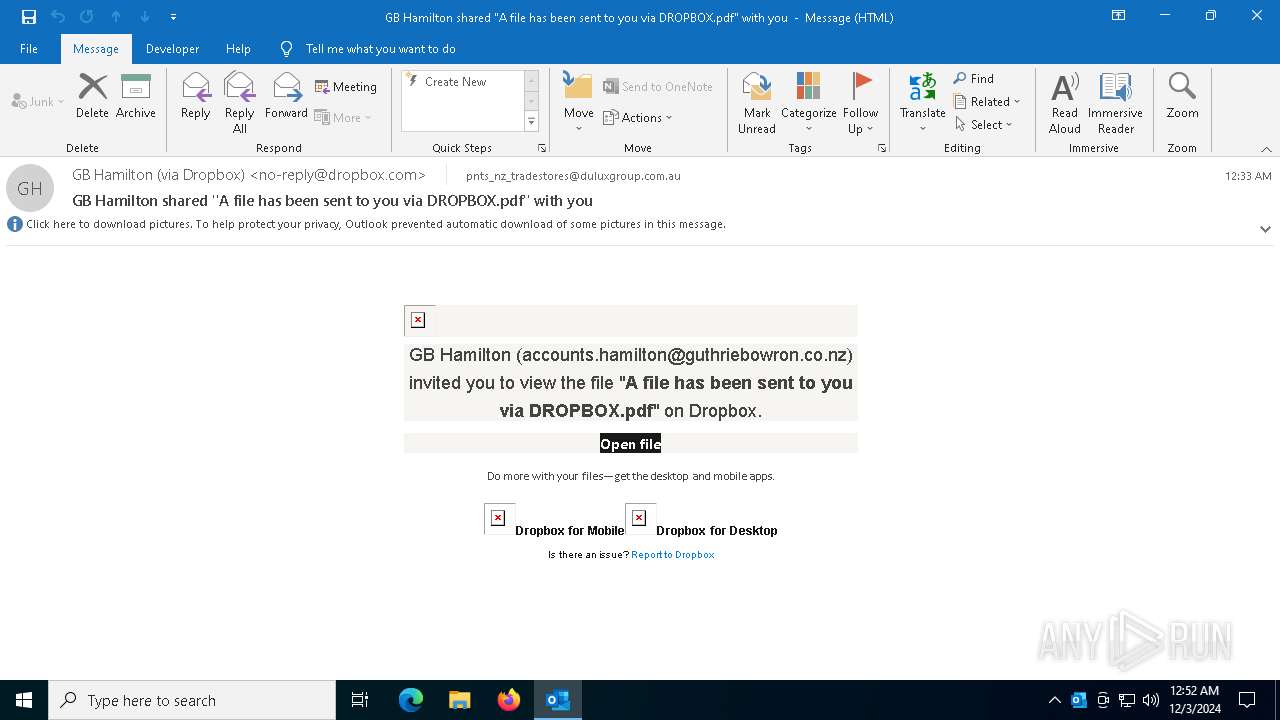
Task: Click the Dropbox for Mobile link
Action: (x=569, y=531)
